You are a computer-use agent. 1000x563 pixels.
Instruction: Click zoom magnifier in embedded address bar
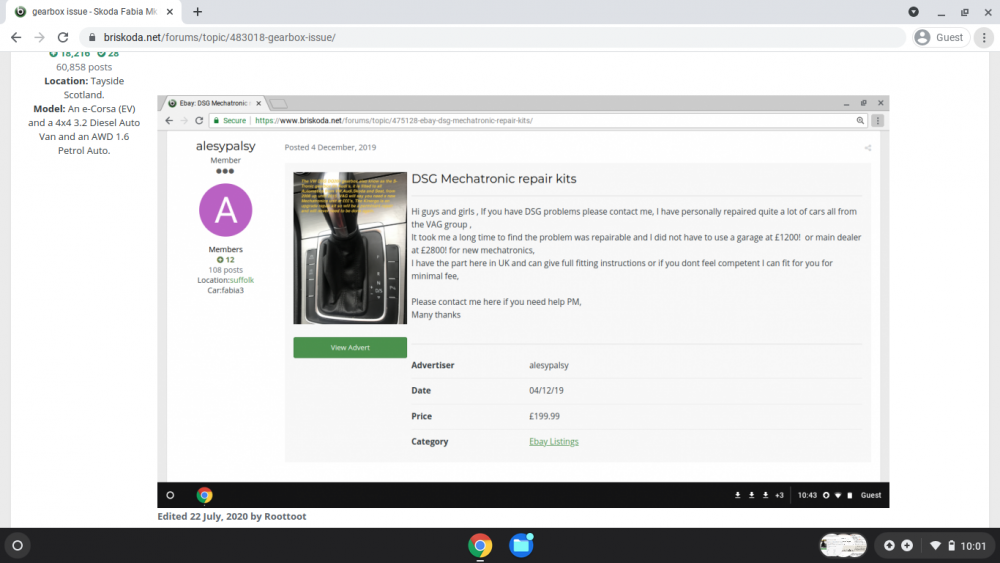pos(860,121)
